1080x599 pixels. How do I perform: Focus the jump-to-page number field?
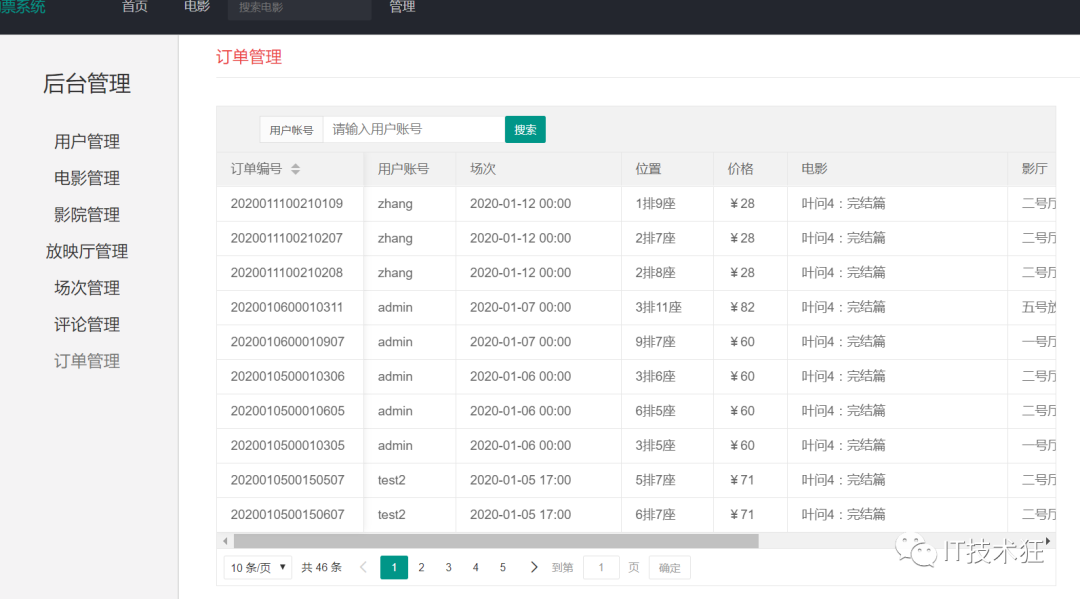[601, 567]
